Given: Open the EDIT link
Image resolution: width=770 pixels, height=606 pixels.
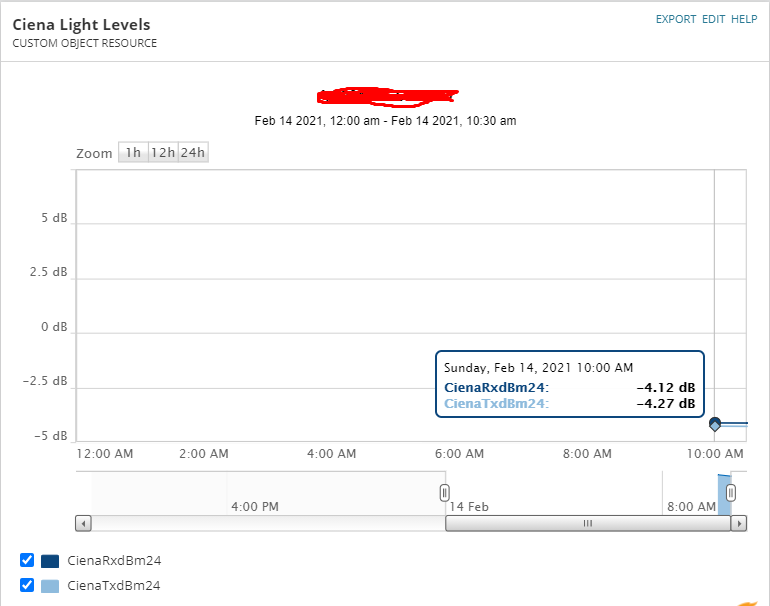Looking at the screenshot, I should 714,19.
